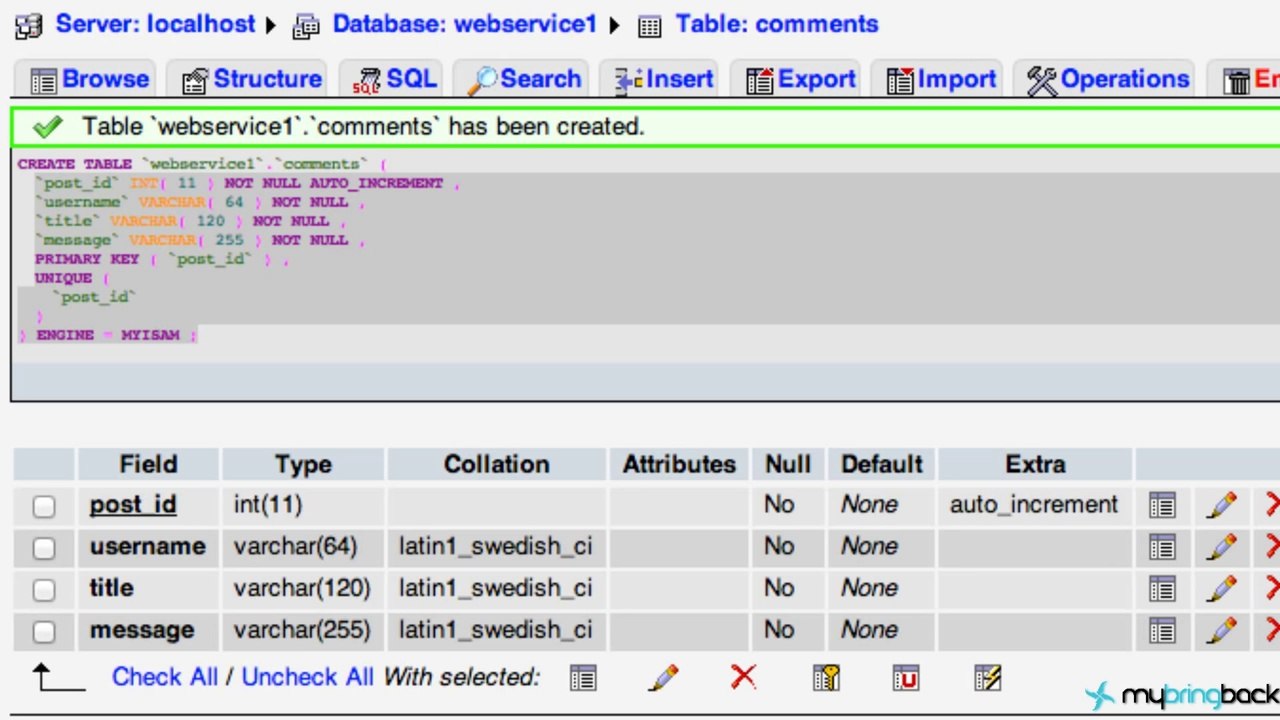Image resolution: width=1280 pixels, height=720 pixels.
Task: Switch to the Import tab
Action: 940,79
